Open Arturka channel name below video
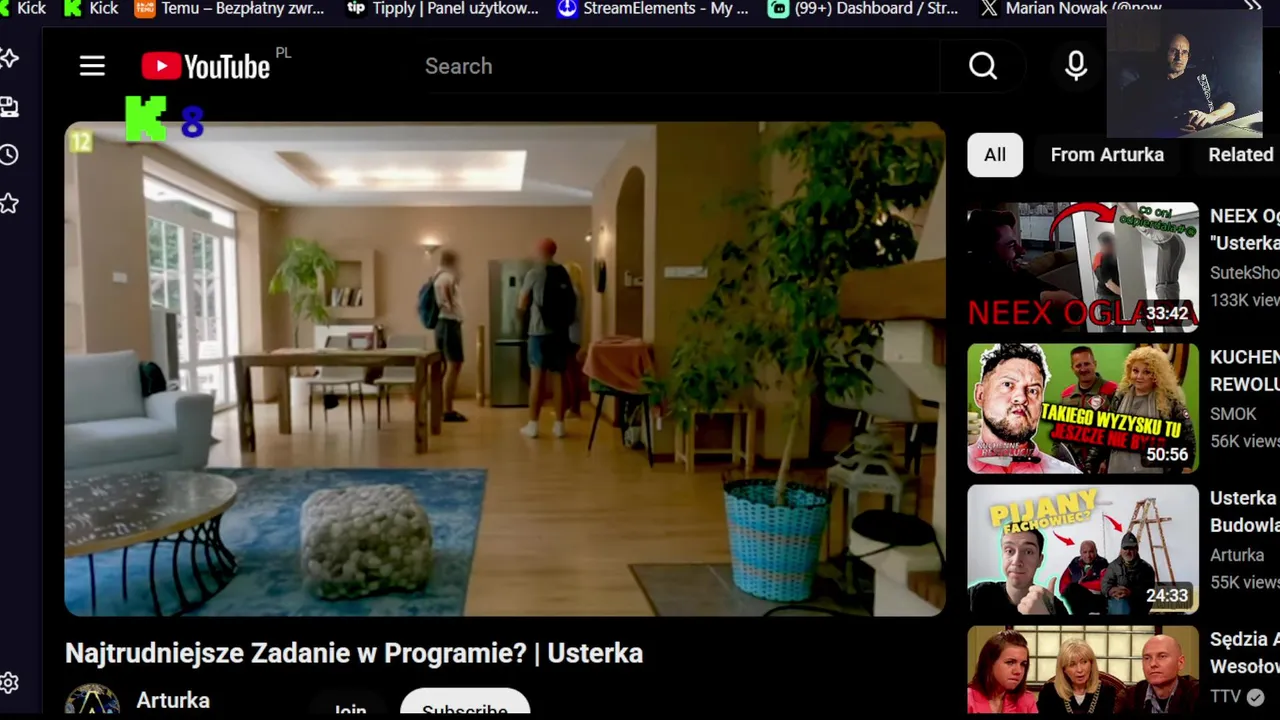The image size is (1280, 720). point(173,700)
